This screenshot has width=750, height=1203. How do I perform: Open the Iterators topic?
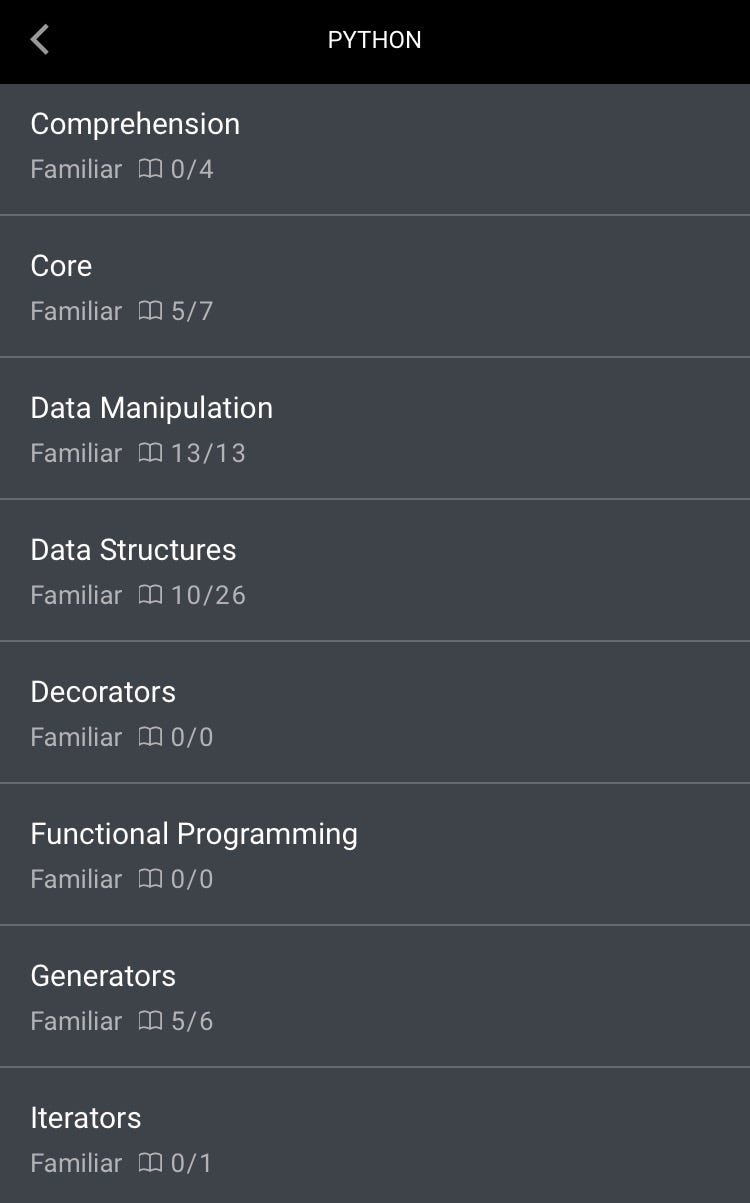86,1118
